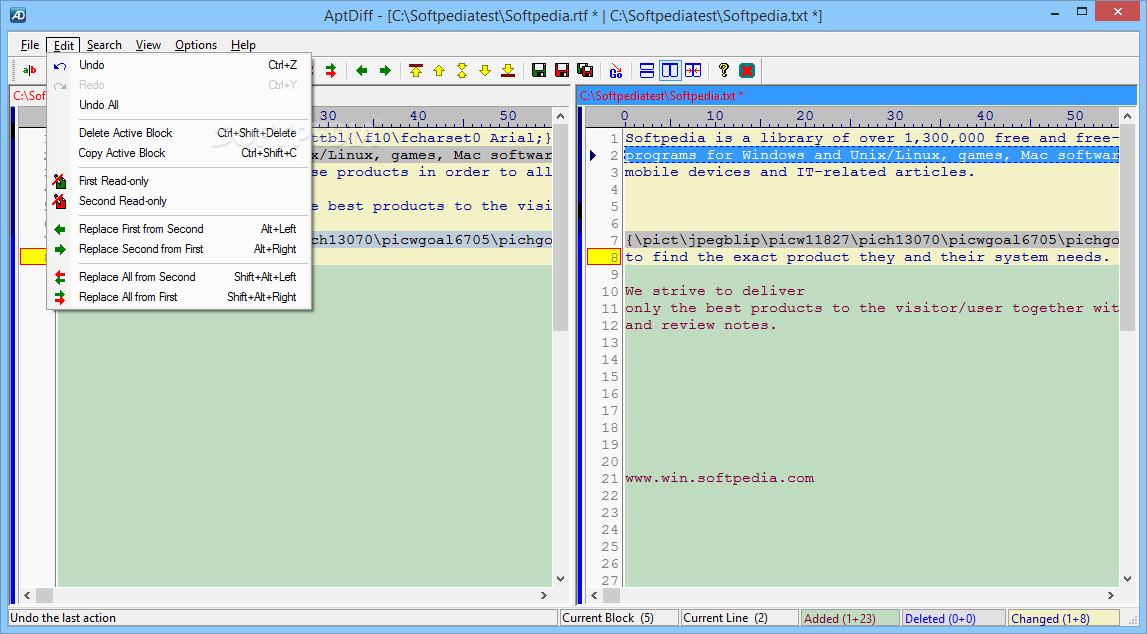Image resolution: width=1147 pixels, height=634 pixels.
Task: Click the left-pane vertical scrollbar up arrow
Action: (x=560, y=116)
